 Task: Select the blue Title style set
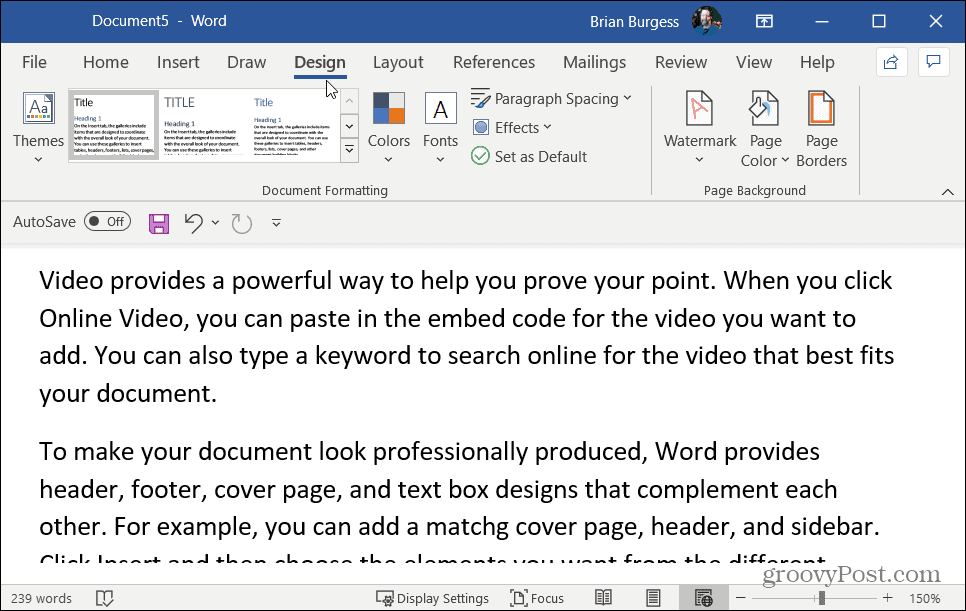coord(293,125)
